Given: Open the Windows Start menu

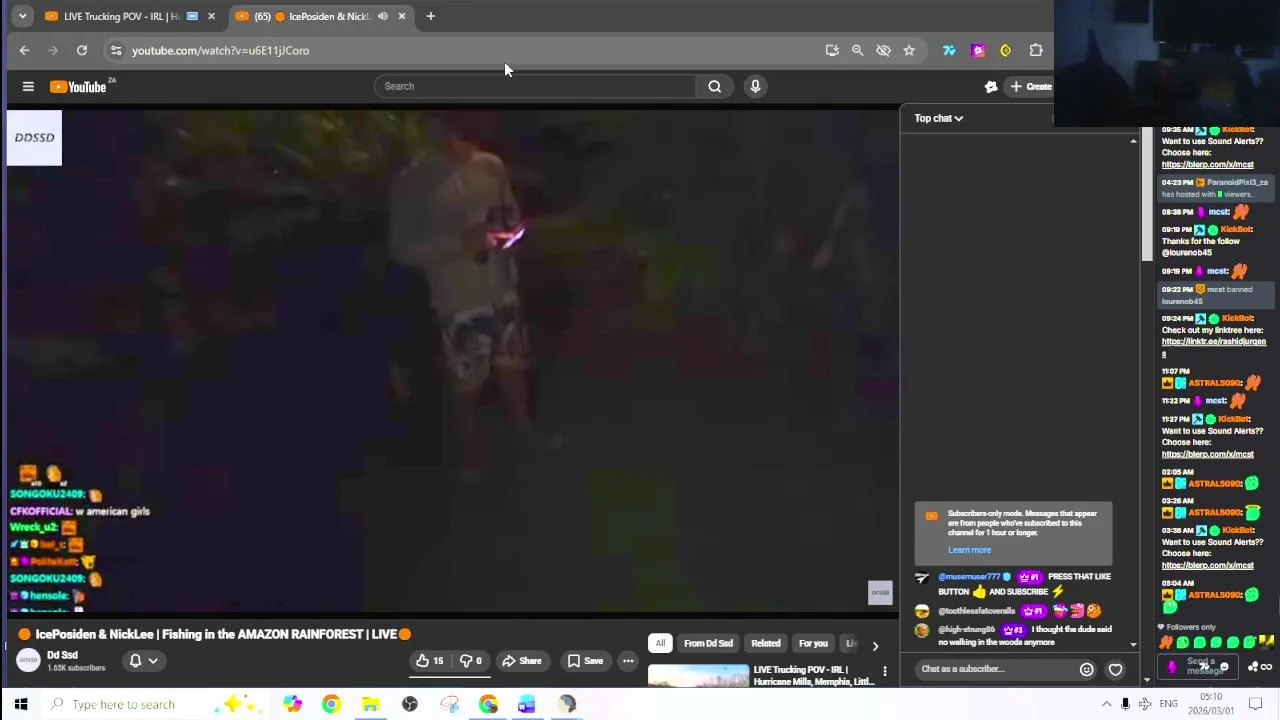Looking at the screenshot, I should (21, 704).
